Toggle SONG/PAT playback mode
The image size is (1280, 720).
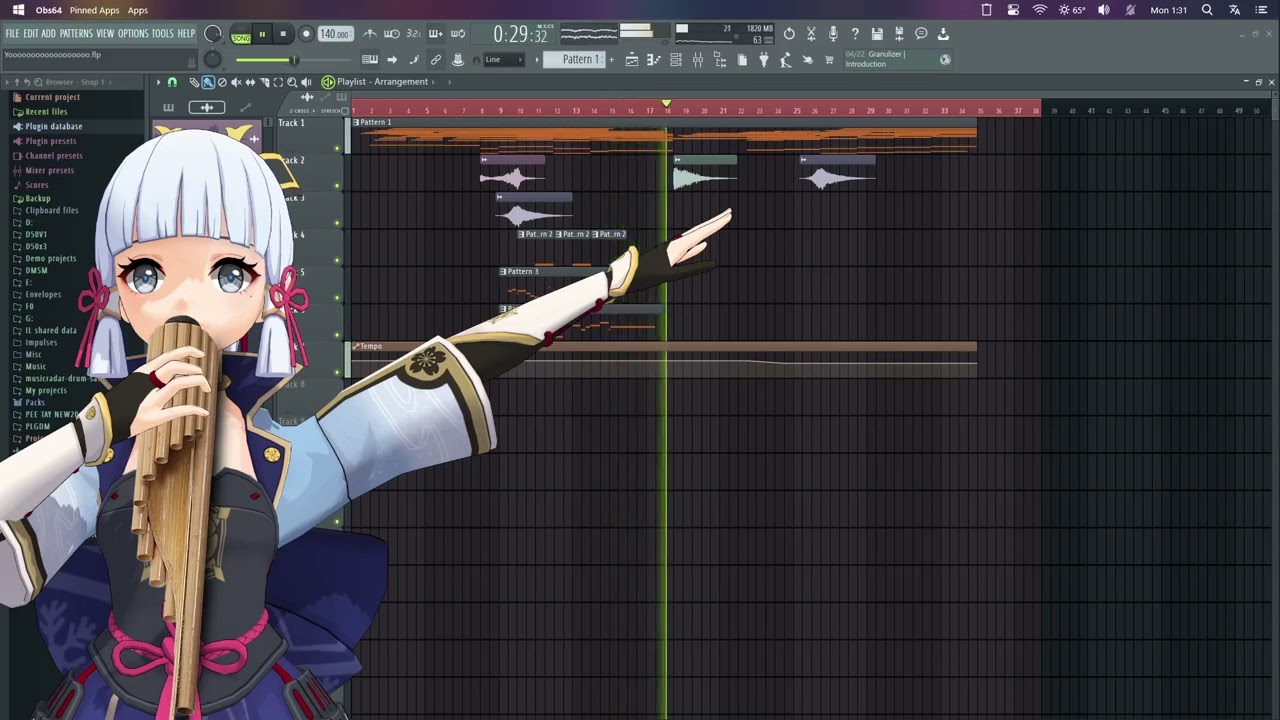(241, 35)
